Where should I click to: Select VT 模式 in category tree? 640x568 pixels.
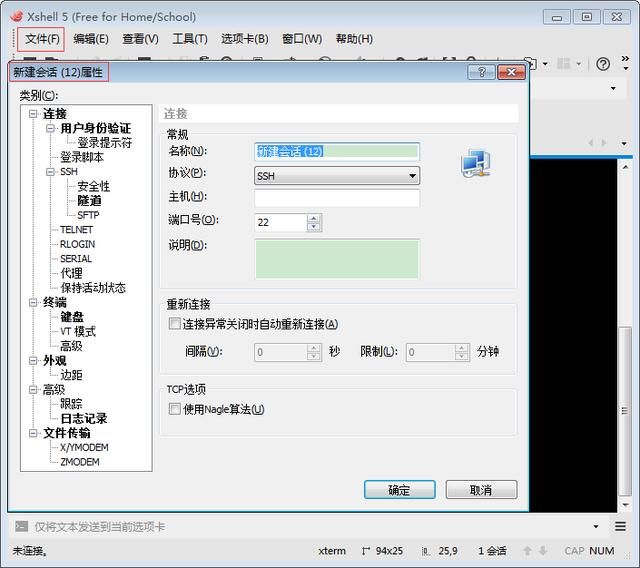pos(78,331)
